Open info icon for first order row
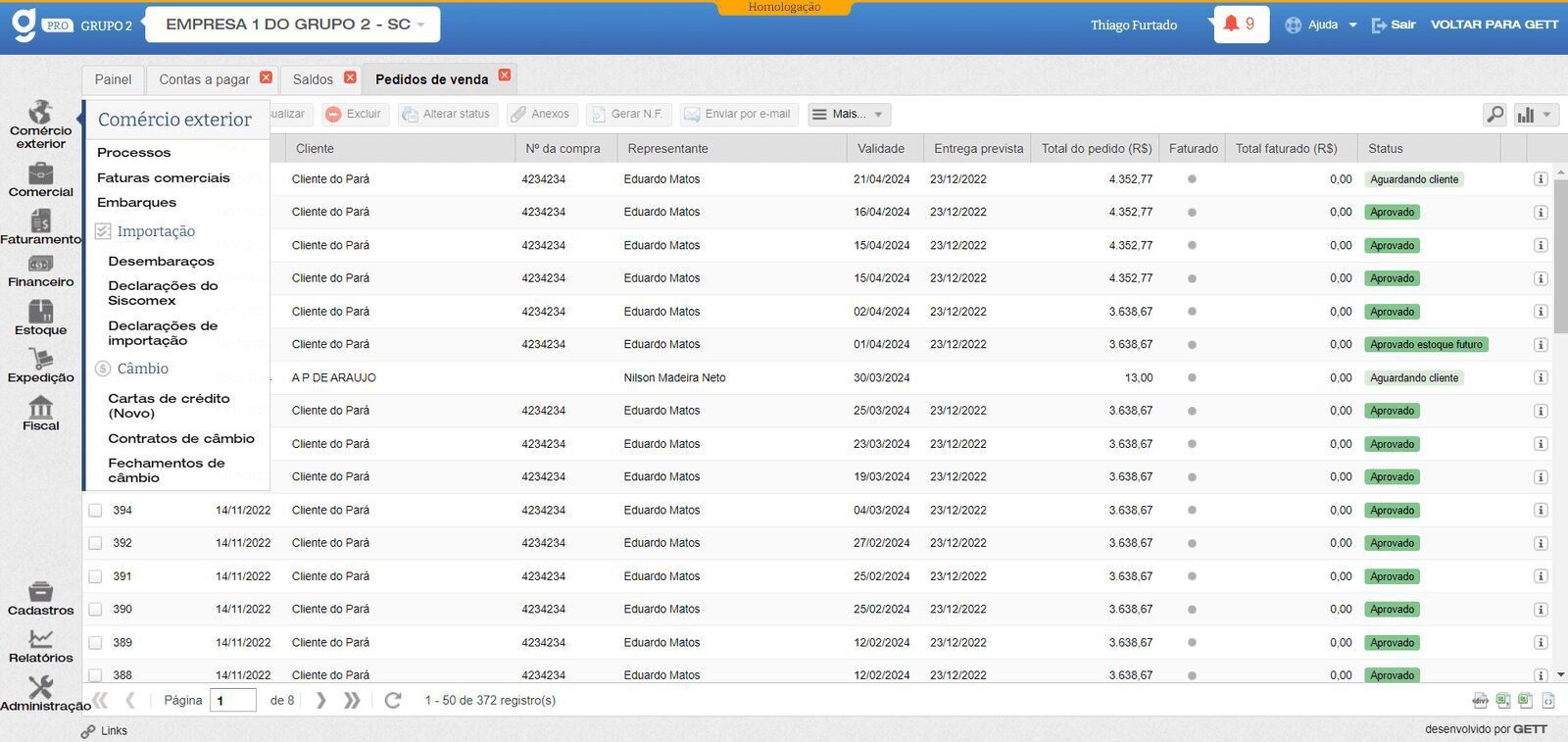The image size is (1568, 742). [x=1540, y=179]
